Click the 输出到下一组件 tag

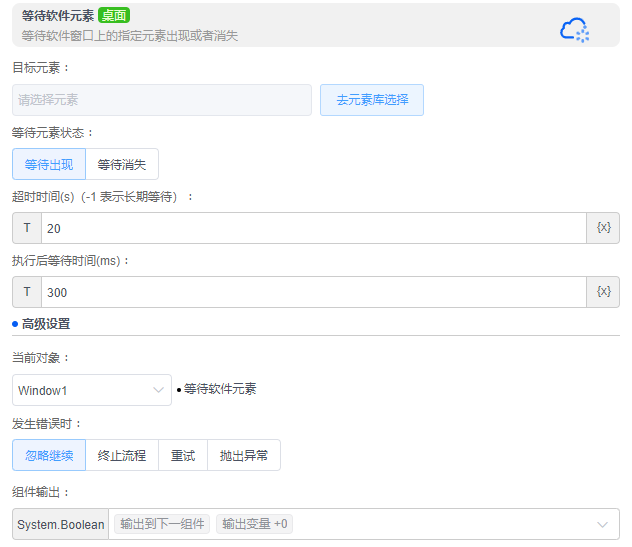[162, 524]
